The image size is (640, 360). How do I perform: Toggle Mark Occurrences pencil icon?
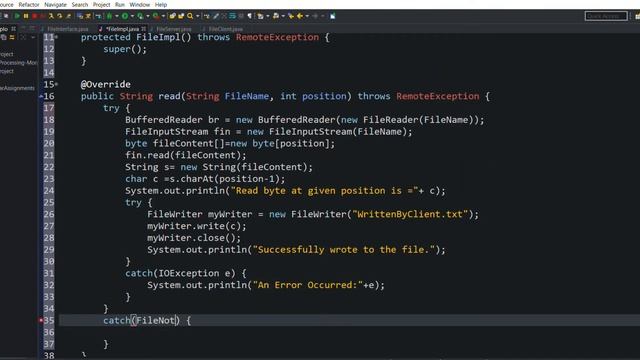click(216, 16)
